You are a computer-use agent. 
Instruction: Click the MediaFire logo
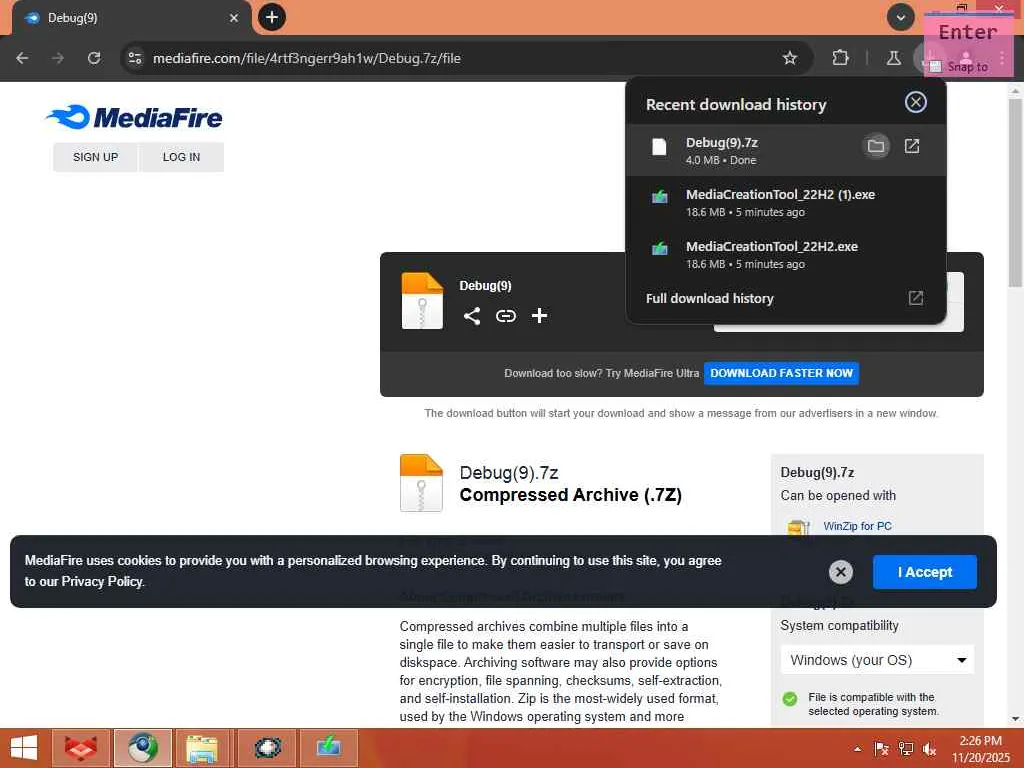point(134,118)
